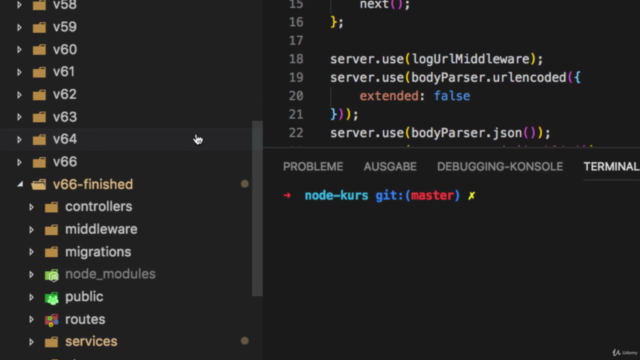The width and height of the screenshot is (640, 360).
Task: Select the services folder name
Action: point(91,341)
